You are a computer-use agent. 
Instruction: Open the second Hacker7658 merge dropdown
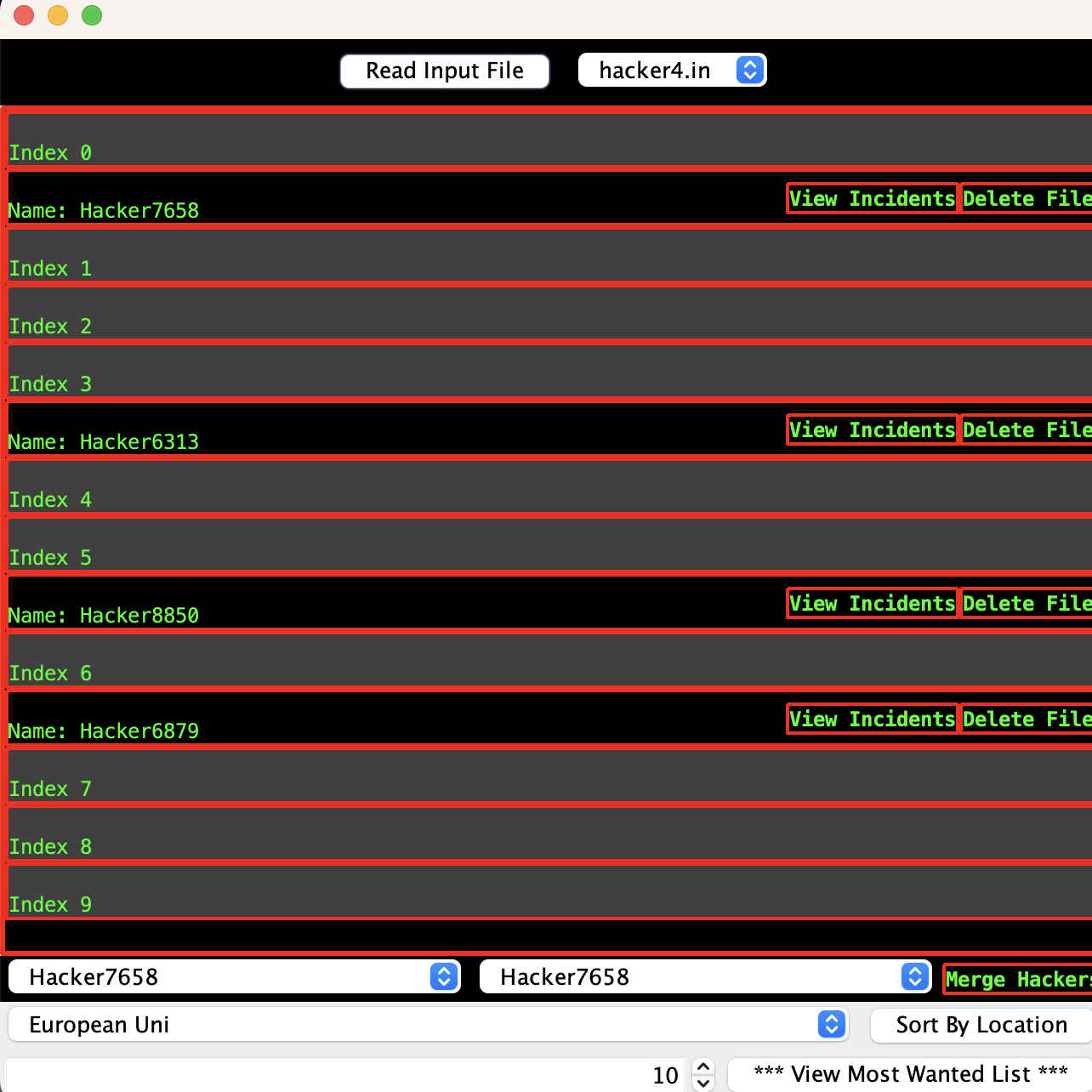[x=706, y=976]
